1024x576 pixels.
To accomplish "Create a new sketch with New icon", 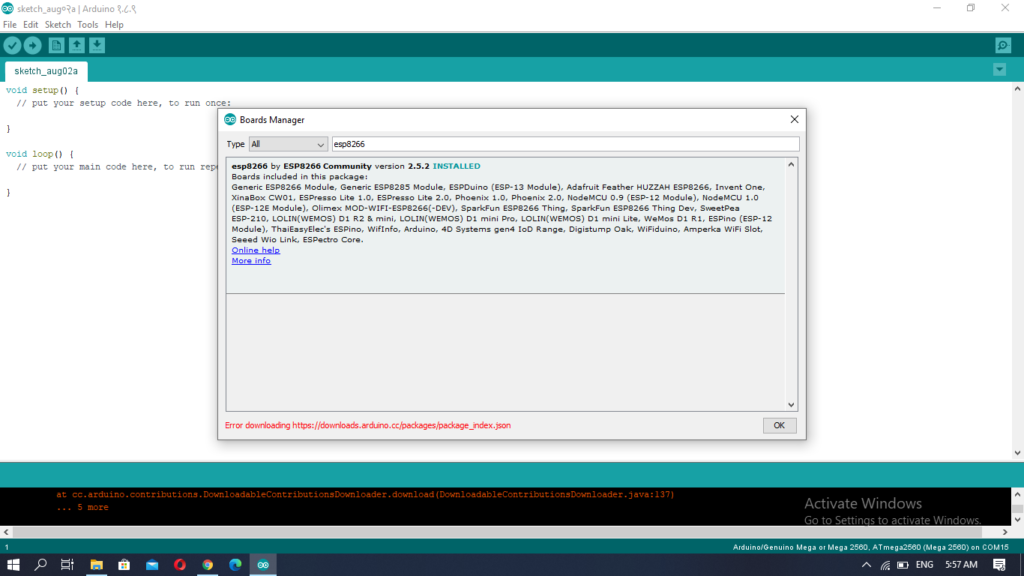I will (x=56, y=45).
